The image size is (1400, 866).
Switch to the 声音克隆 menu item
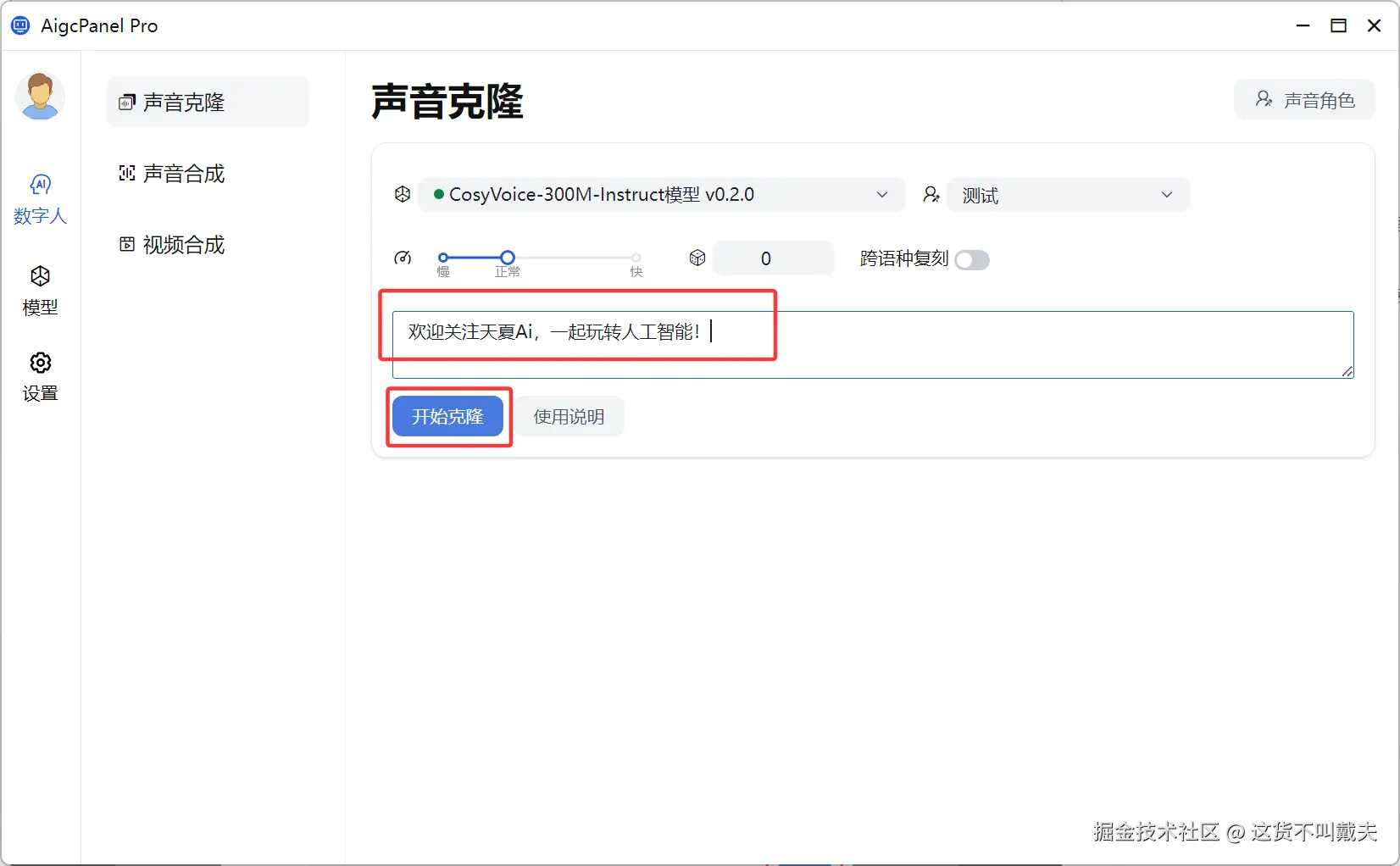tap(208, 102)
